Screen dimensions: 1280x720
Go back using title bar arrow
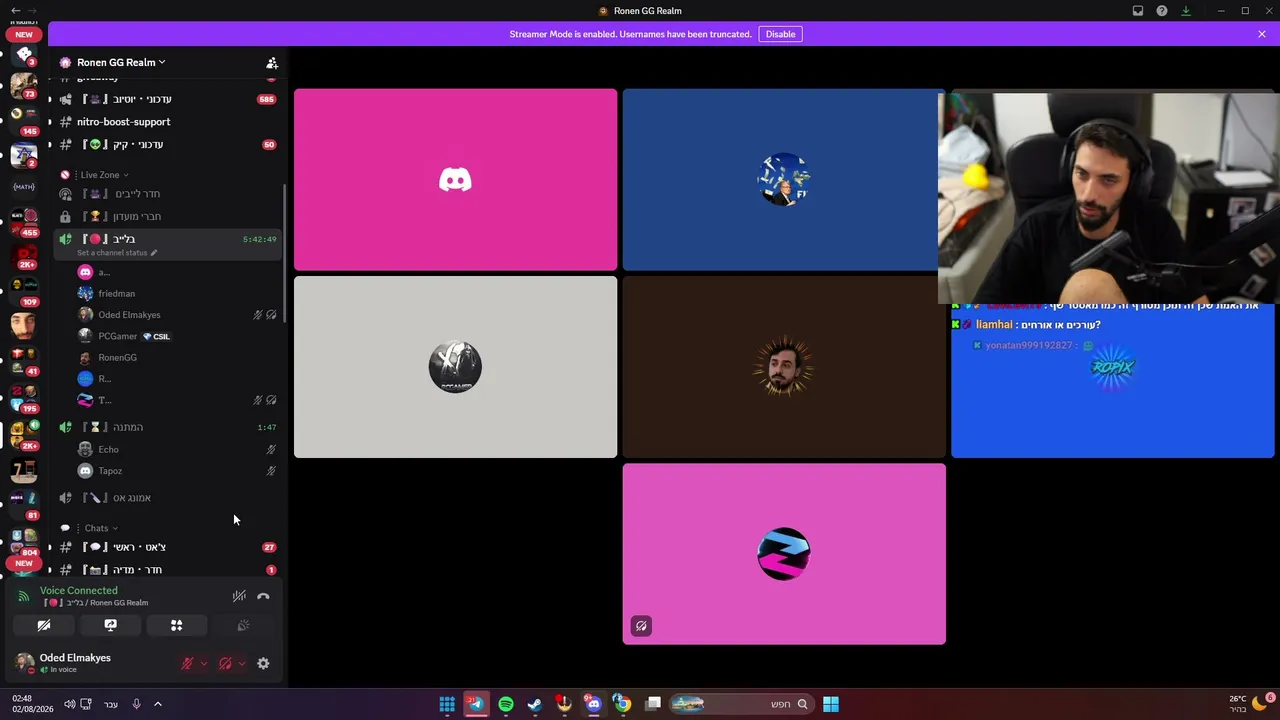point(15,11)
